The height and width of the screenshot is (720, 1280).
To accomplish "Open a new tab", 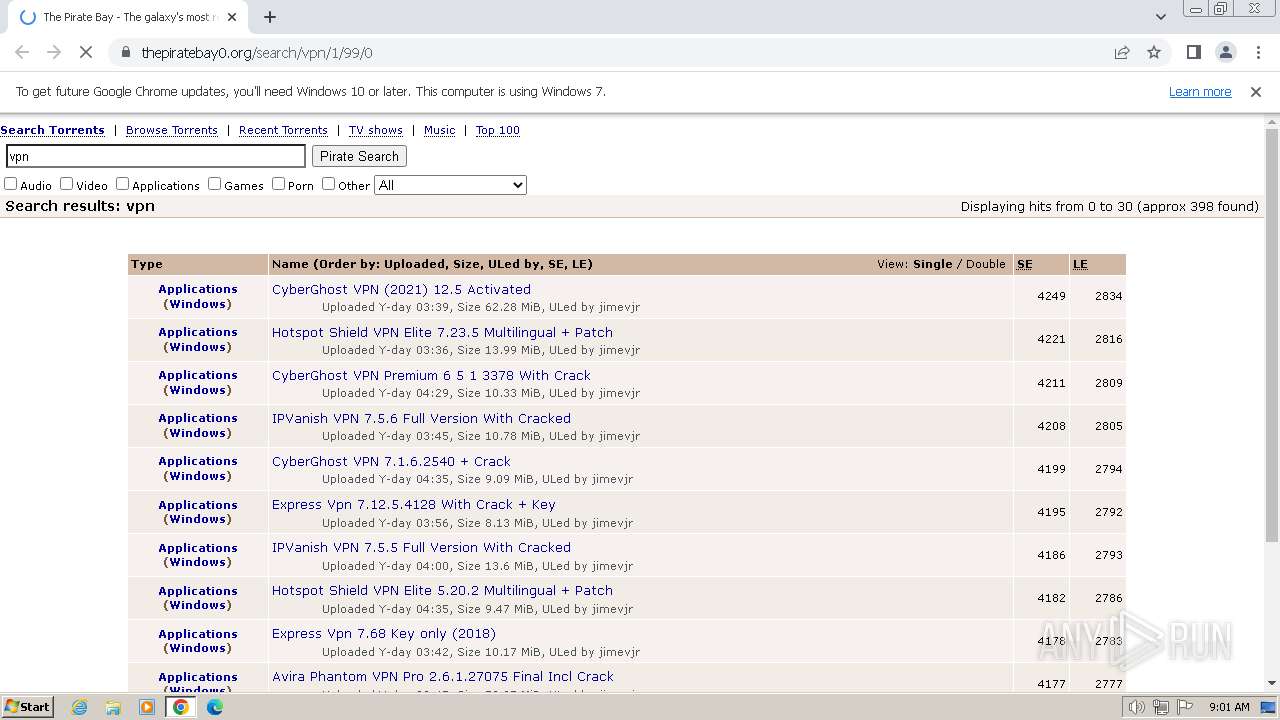I will pyautogui.click(x=270, y=17).
